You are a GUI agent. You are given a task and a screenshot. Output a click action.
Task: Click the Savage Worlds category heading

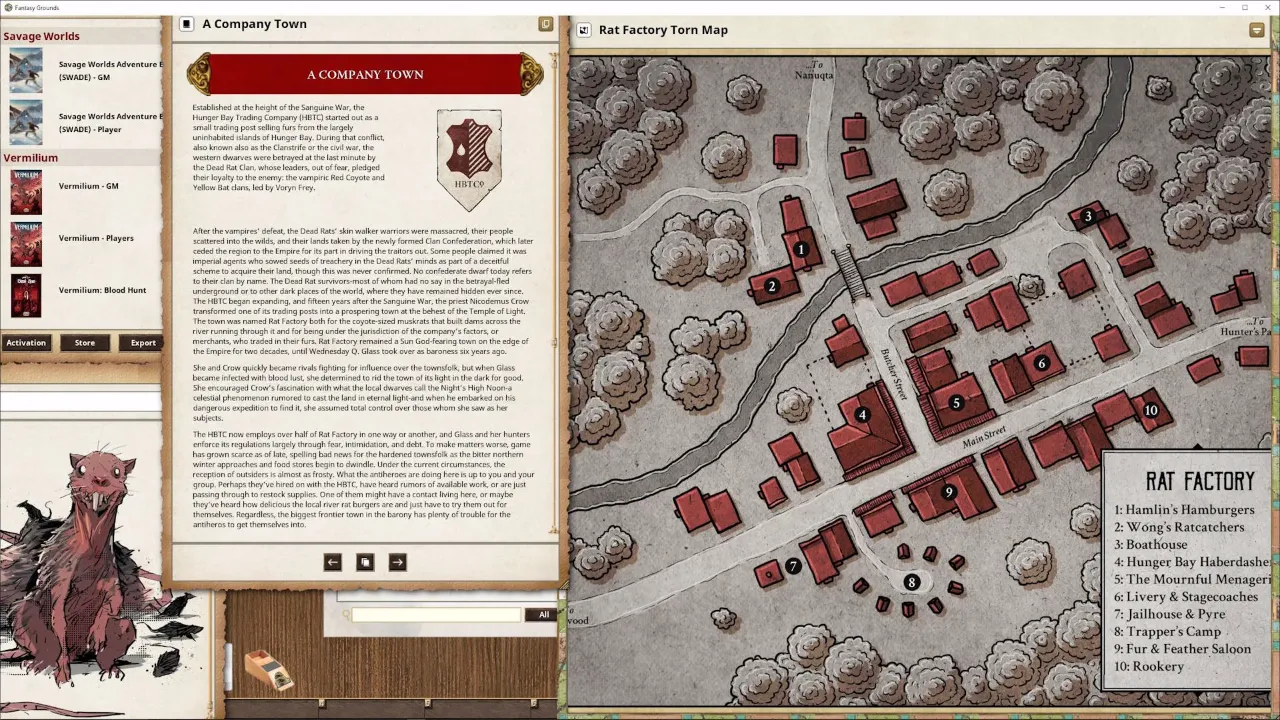click(x=41, y=36)
